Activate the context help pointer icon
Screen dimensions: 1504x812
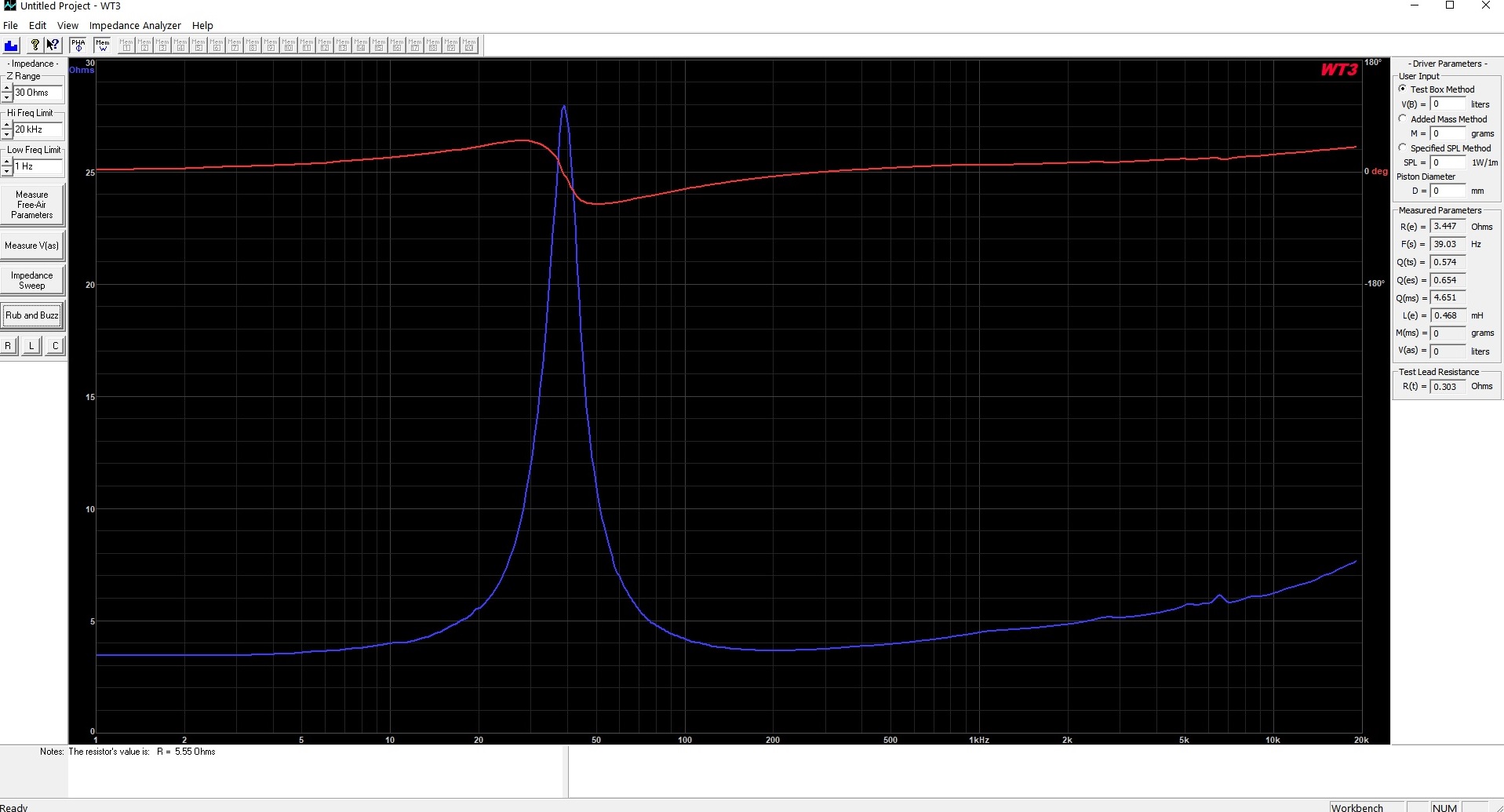[53, 45]
